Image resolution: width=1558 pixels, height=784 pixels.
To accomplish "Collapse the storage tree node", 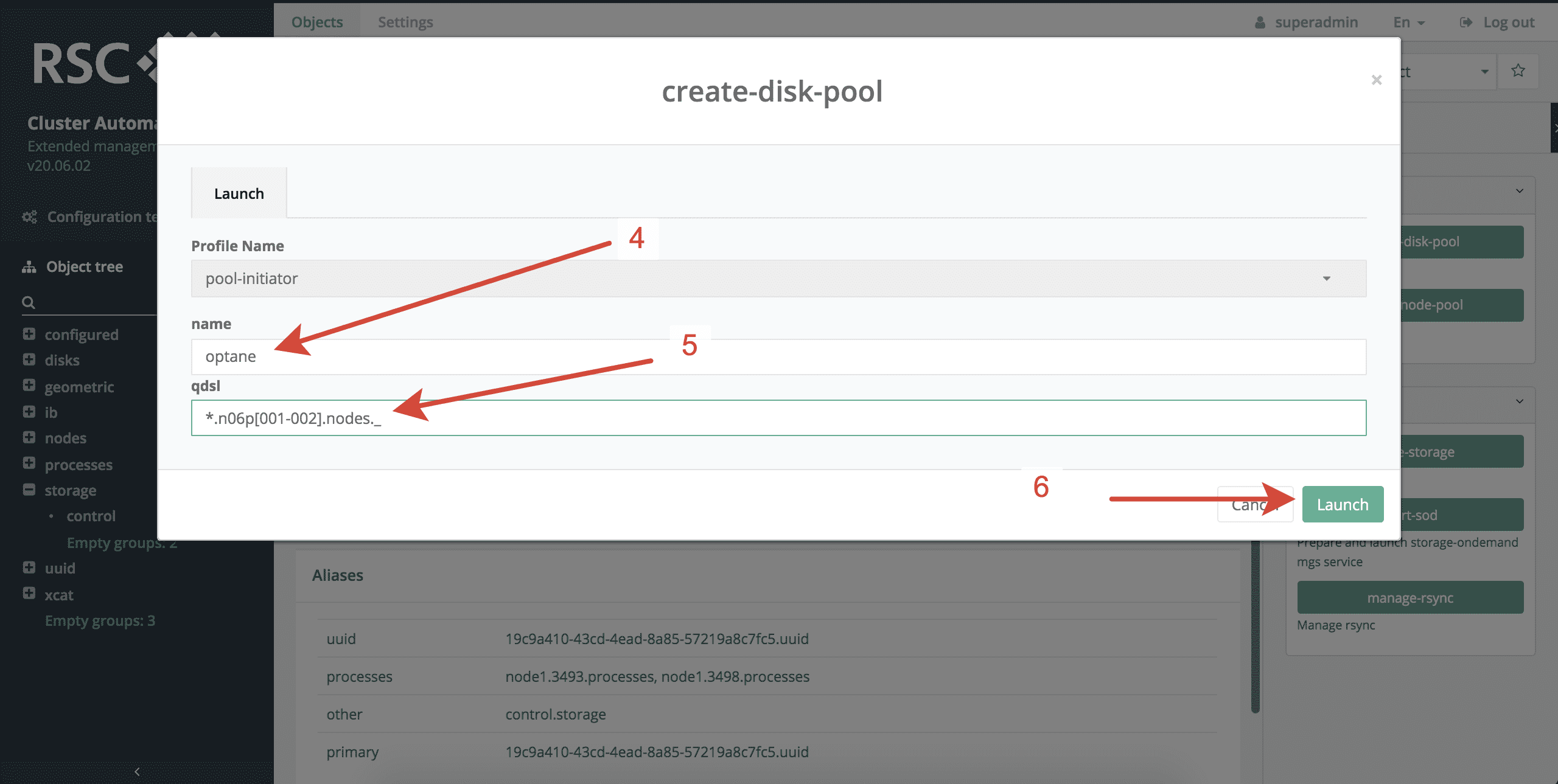I will click(x=29, y=490).
